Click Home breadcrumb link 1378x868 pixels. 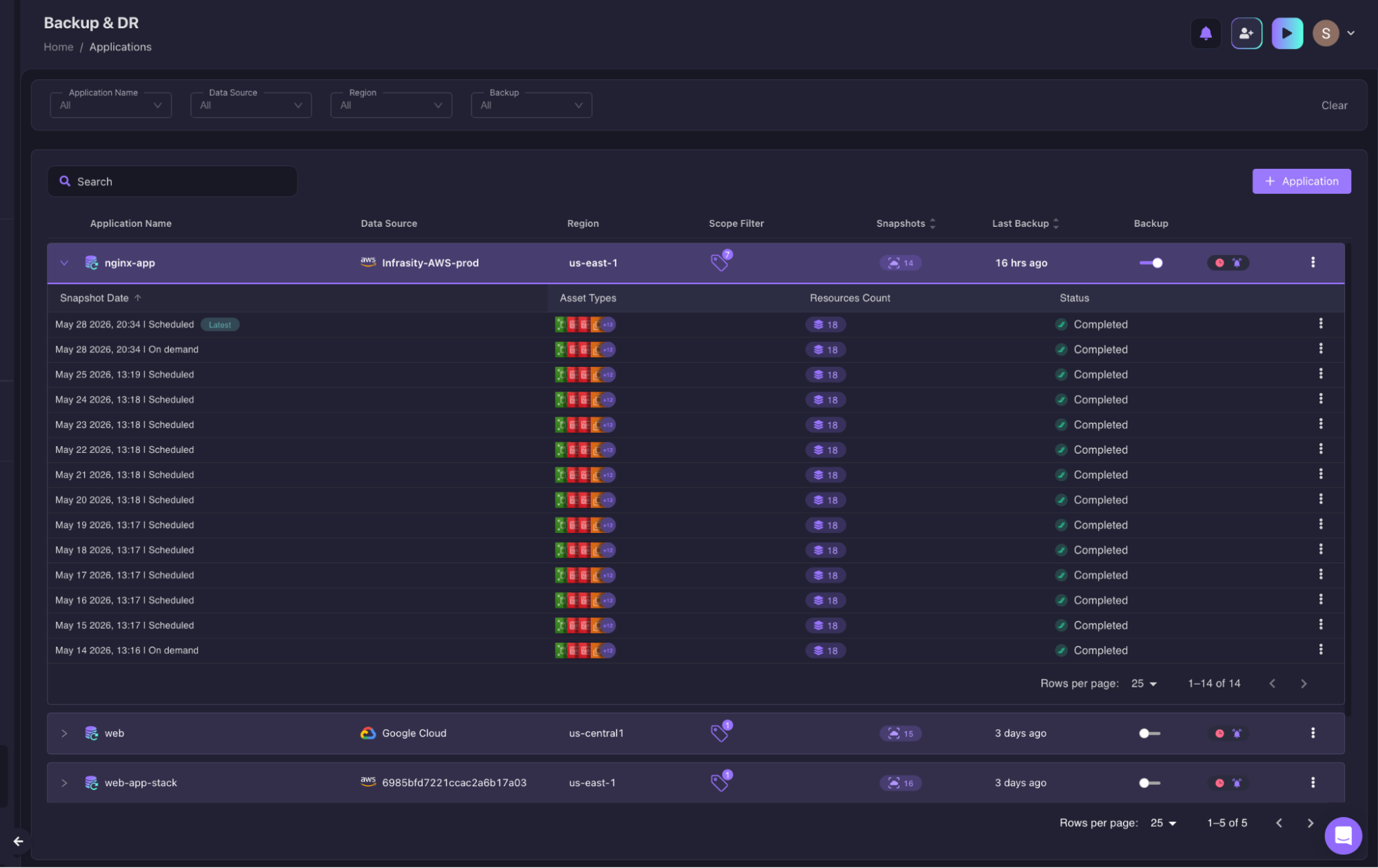pos(59,47)
